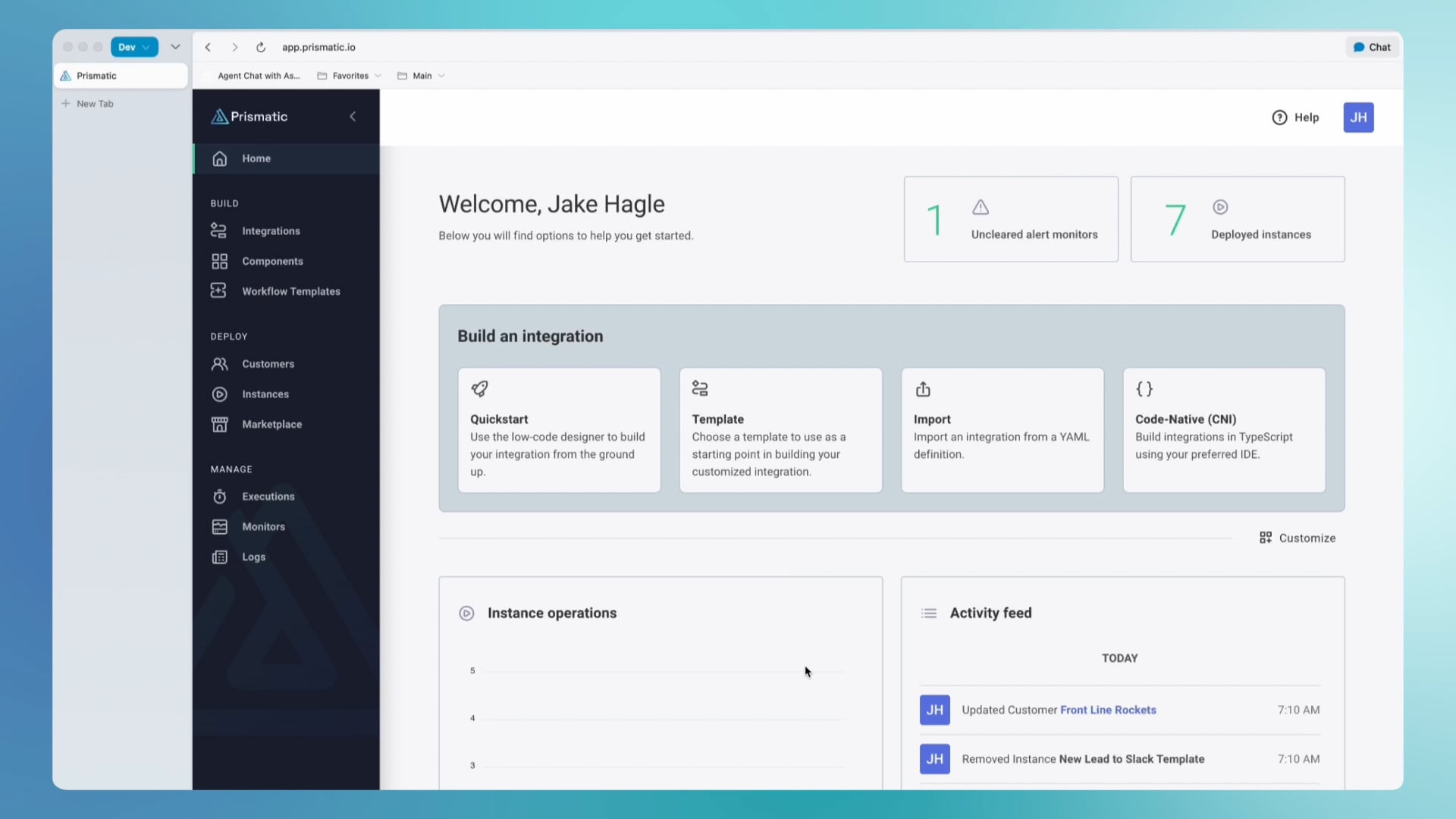Open the Monitors panel
Viewport: 1456px width, 819px height.
point(262,526)
